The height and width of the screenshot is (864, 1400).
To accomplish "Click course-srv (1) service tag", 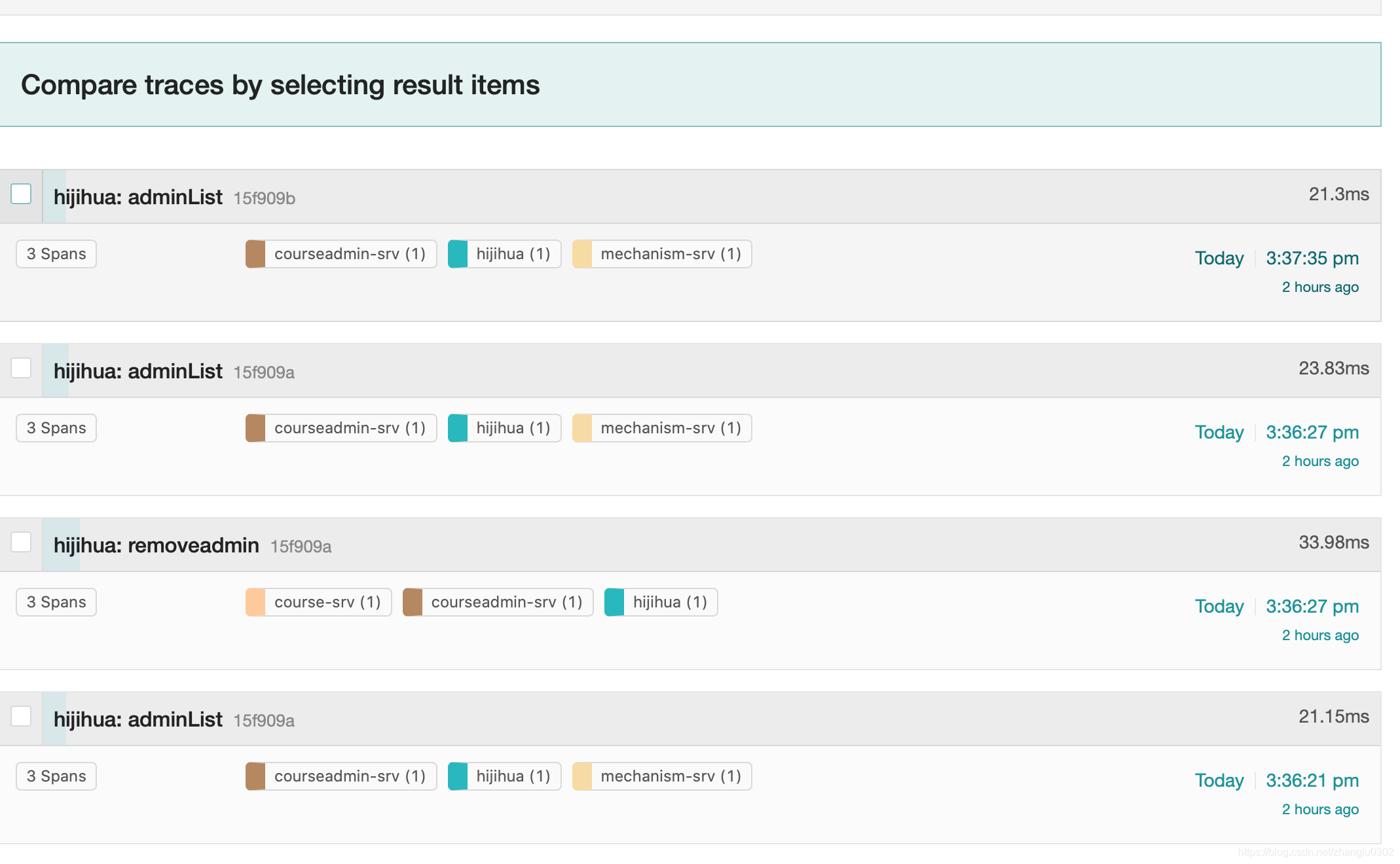I will tap(327, 602).
